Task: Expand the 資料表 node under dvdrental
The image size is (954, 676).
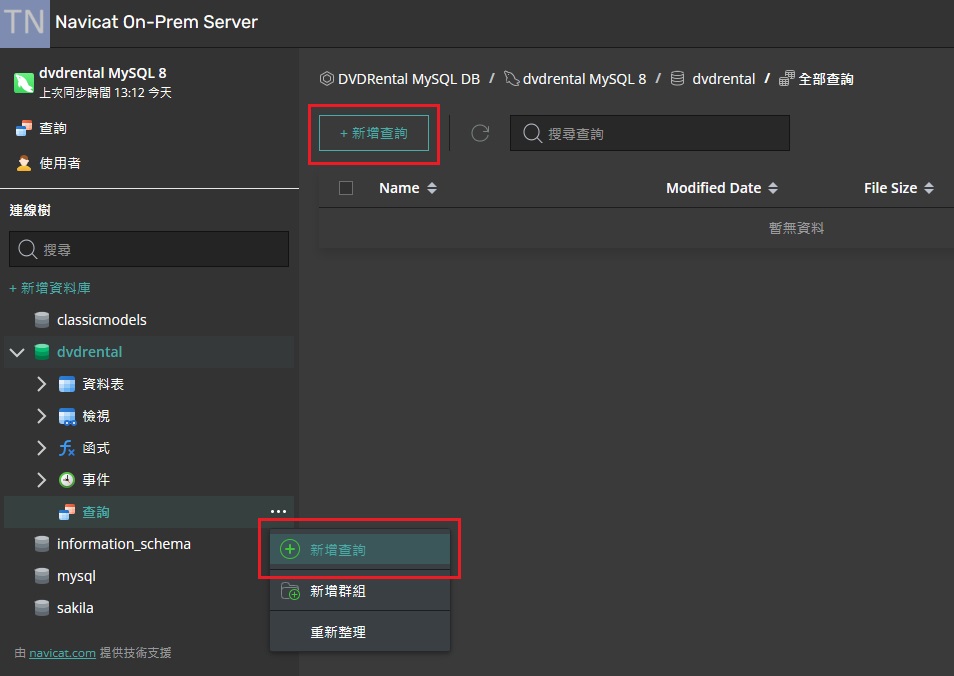Action: (x=41, y=383)
